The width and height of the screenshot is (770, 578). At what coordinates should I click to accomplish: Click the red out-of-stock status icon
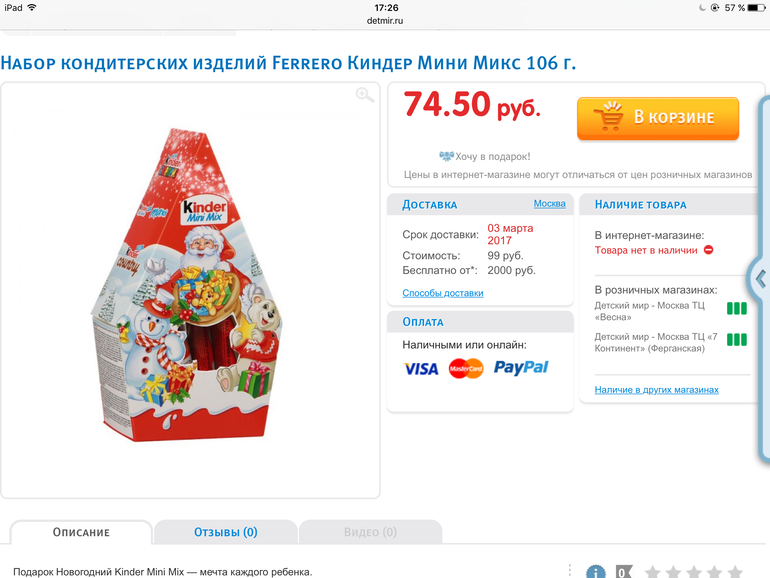coord(708,250)
